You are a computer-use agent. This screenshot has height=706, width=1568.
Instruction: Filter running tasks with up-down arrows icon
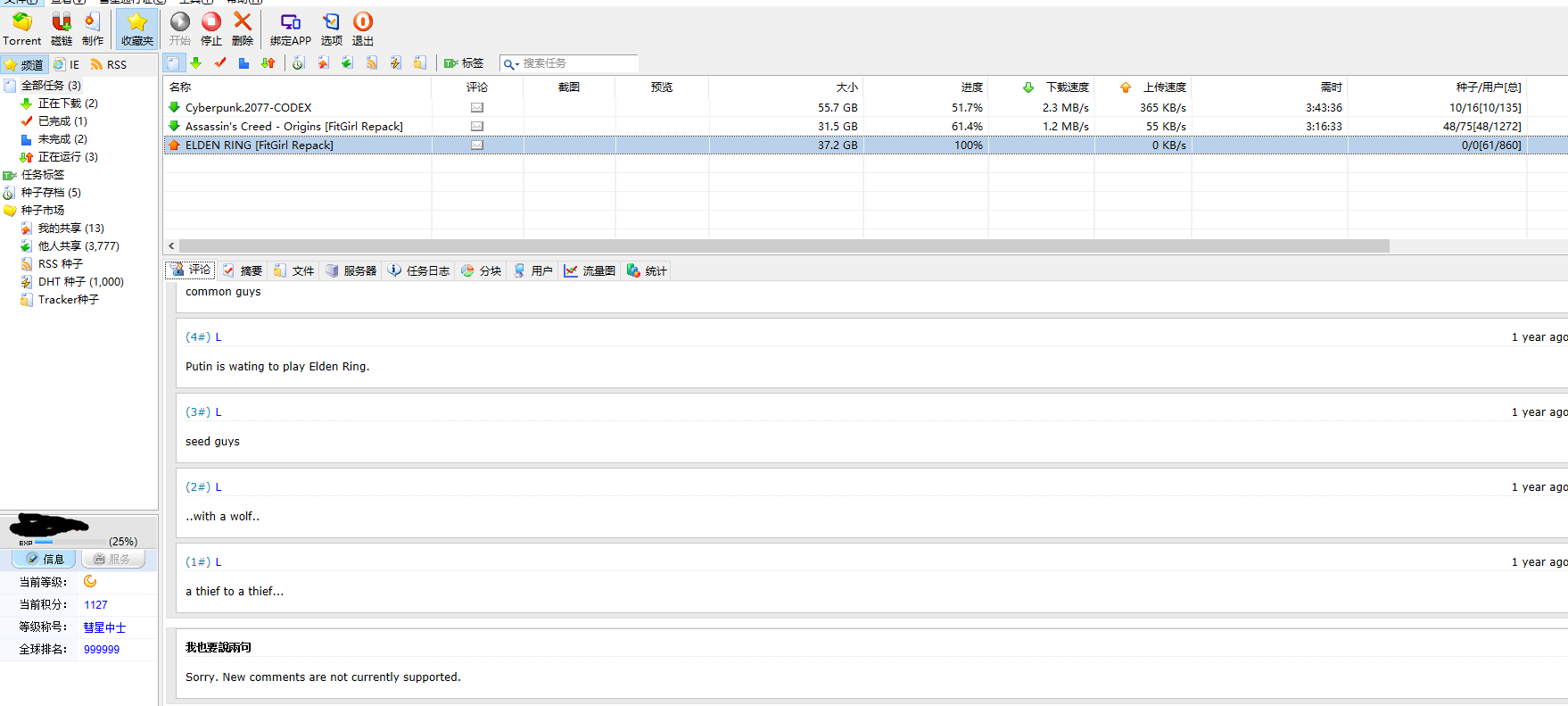pyautogui.click(x=268, y=62)
